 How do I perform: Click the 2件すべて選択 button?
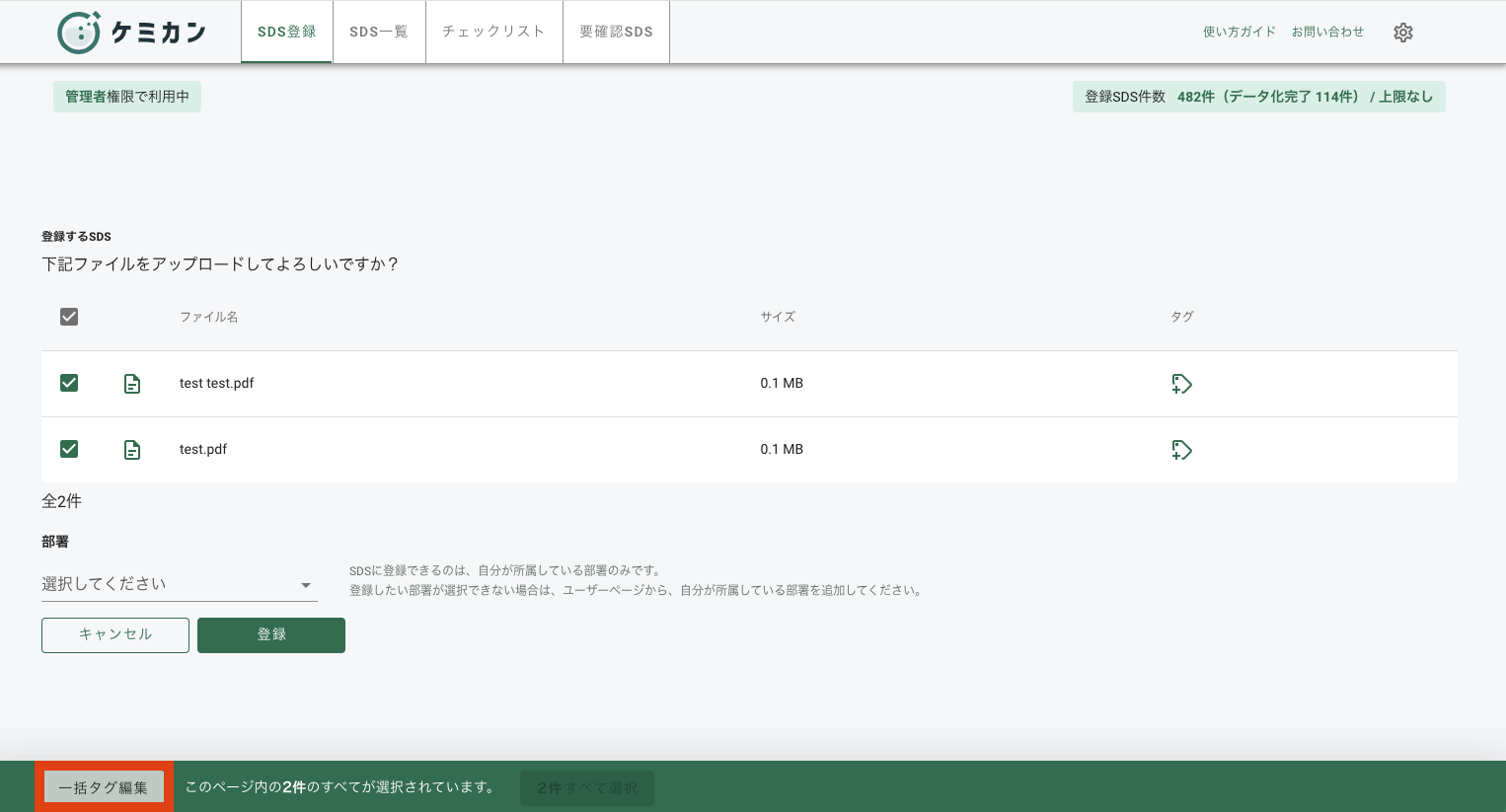(587, 787)
